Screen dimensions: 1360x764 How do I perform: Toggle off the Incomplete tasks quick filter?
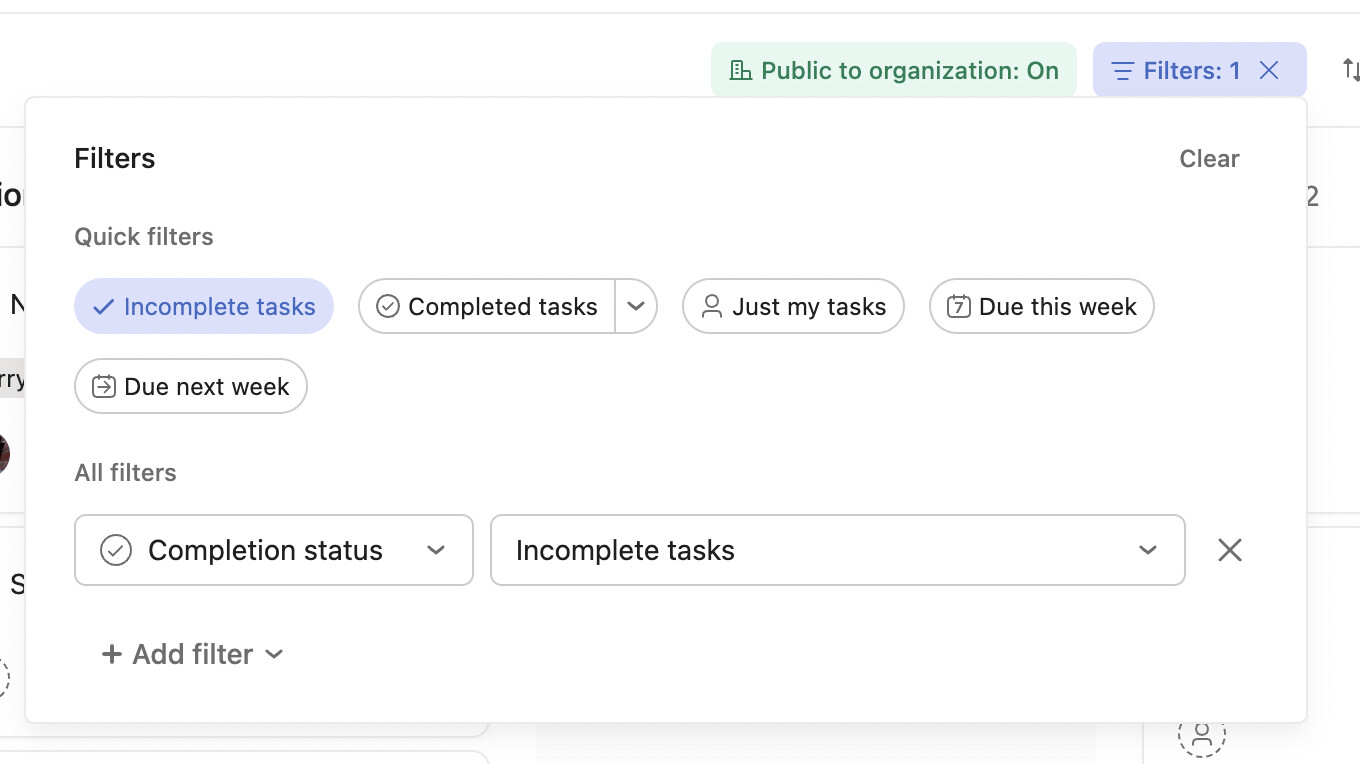pyautogui.click(x=204, y=306)
